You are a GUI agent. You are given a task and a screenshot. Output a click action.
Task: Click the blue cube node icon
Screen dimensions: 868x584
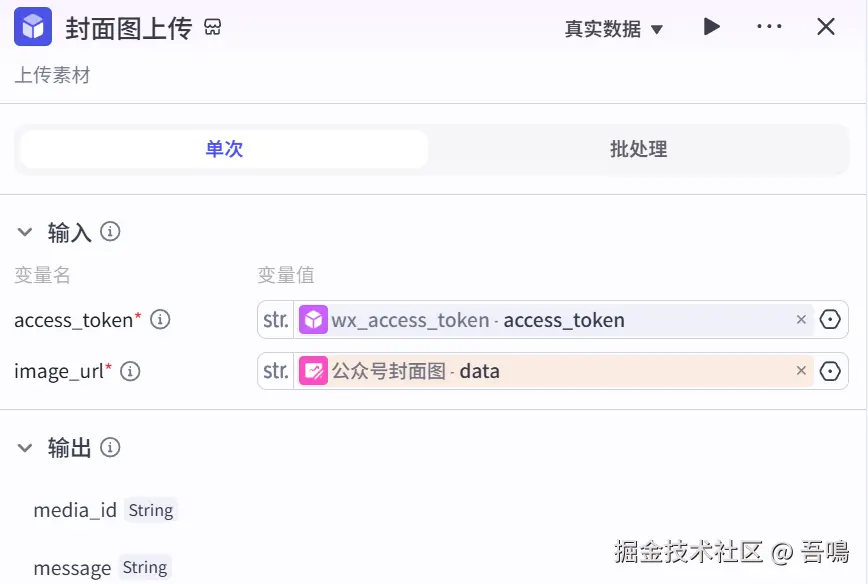click(x=33, y=27)
